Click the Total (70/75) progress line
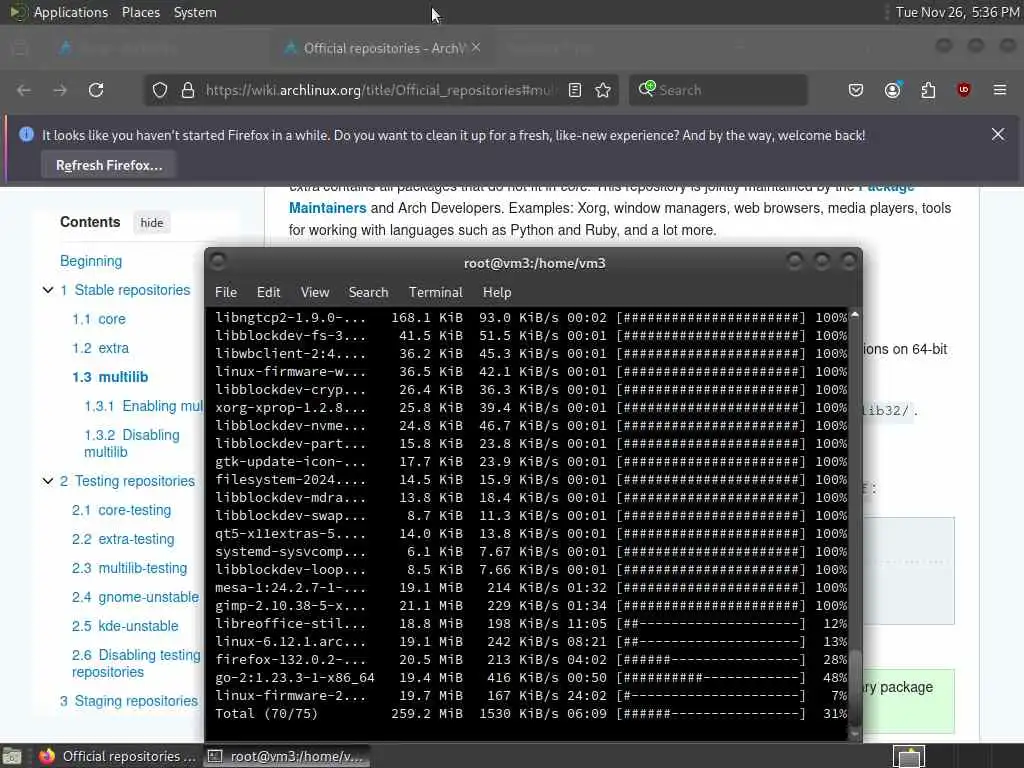This screenshot has height=768, width=1024. [531, 714]
